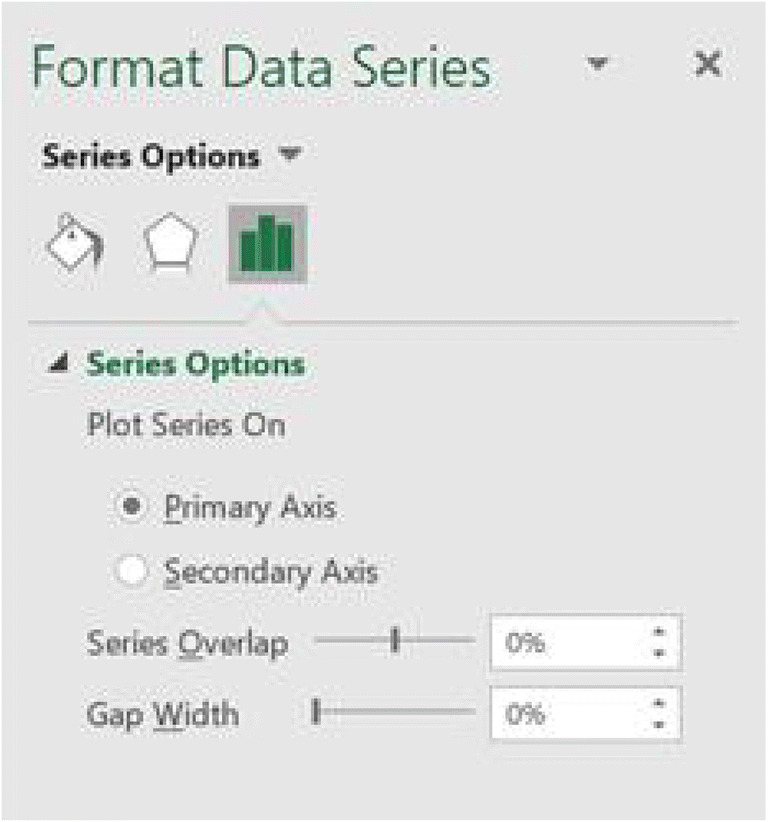Open the Effects pentagon tab
The height and width of the screenshot is (822, 768).
[x=169, y=245]
